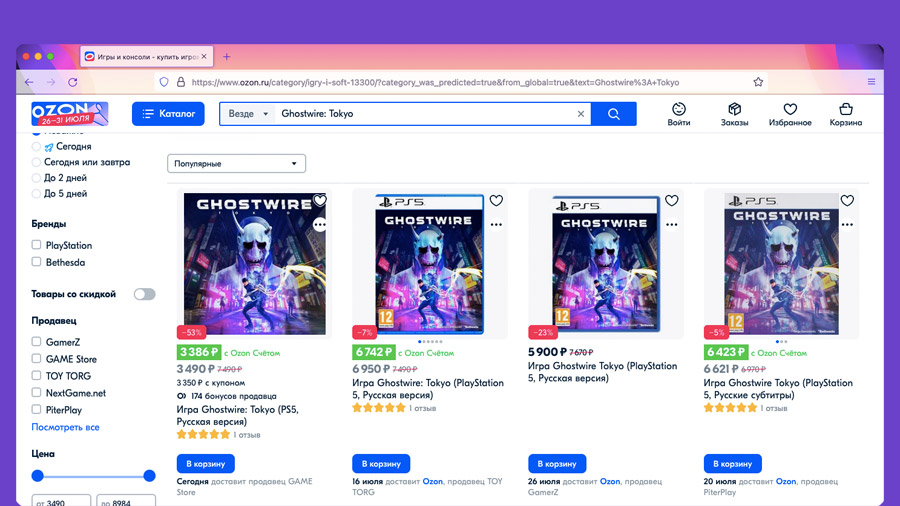Open more options on 5 900 ₽ product

672,225
